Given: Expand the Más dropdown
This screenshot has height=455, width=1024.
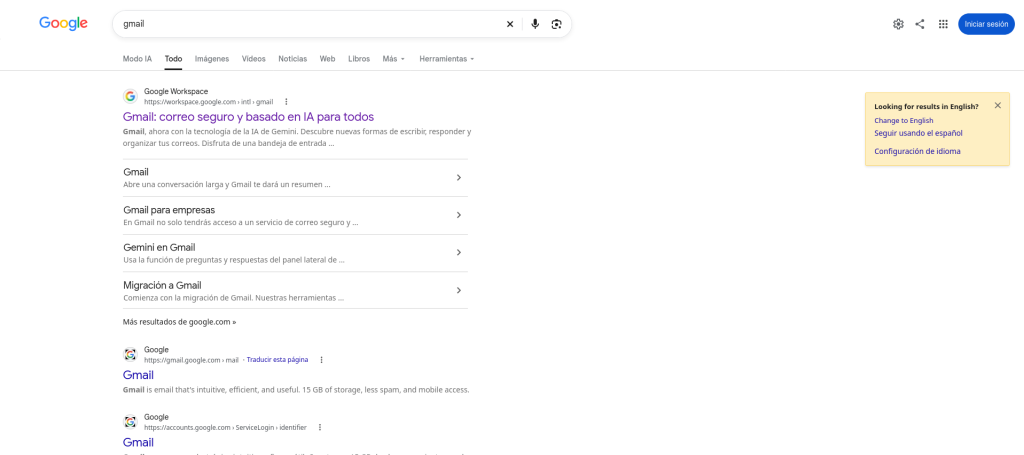Looking at the screenshot, I should [x=394, y=59].
